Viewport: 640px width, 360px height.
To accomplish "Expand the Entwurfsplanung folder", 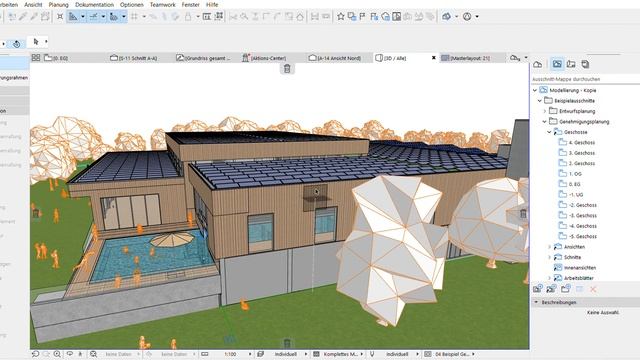I will point(544,111).
